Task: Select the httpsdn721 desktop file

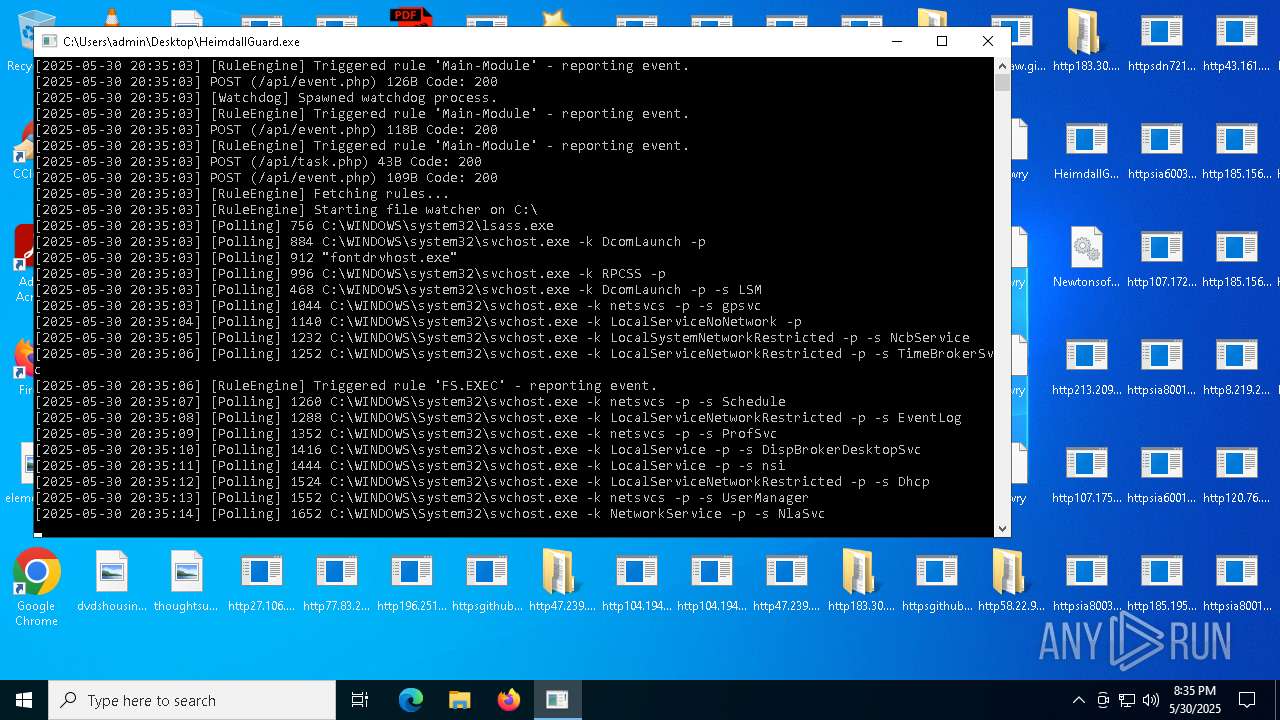Action: click(x=1161, y=40)
